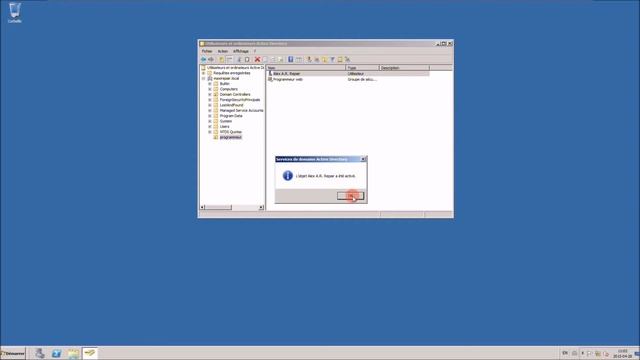Sort by the Nom column header
Screen dimensions: 640x360
point(306,68)
